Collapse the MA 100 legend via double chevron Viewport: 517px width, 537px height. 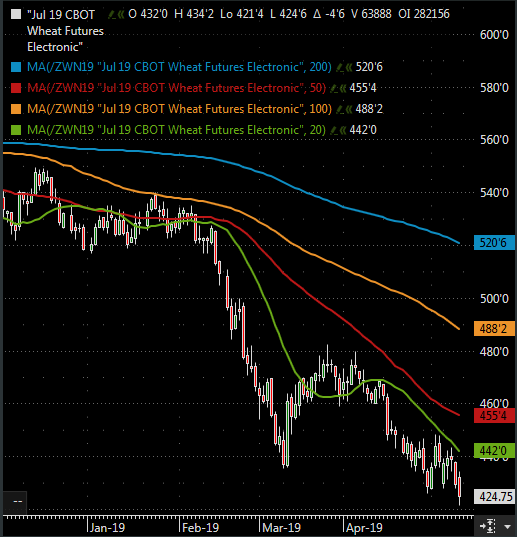click(x=349, y=110)
